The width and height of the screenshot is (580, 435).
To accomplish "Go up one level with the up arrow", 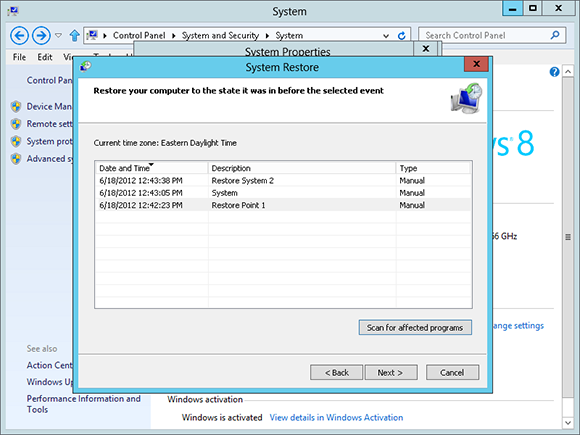I will pos(74,36).
